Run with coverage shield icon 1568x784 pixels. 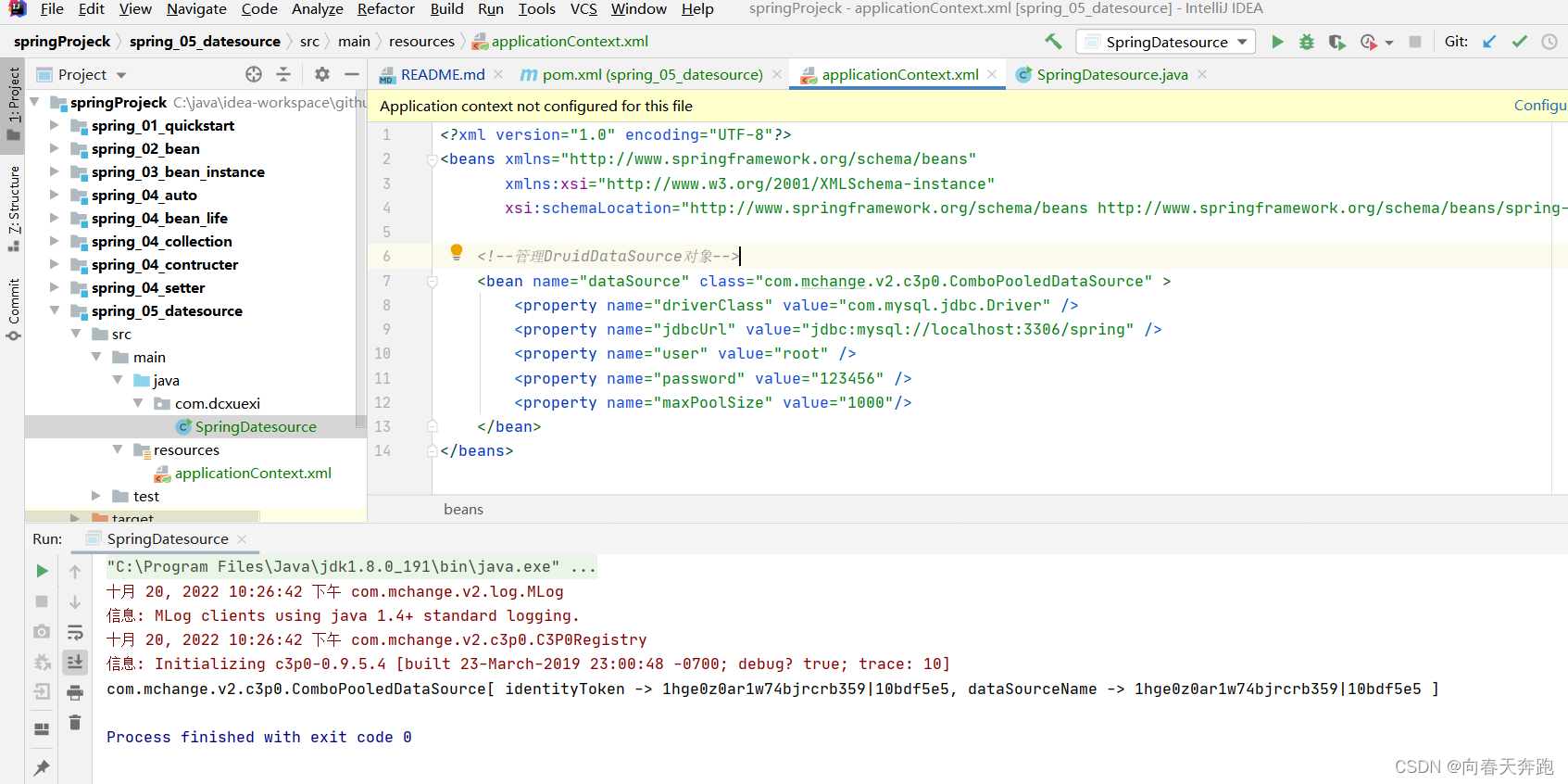(x=1336, y=42)
